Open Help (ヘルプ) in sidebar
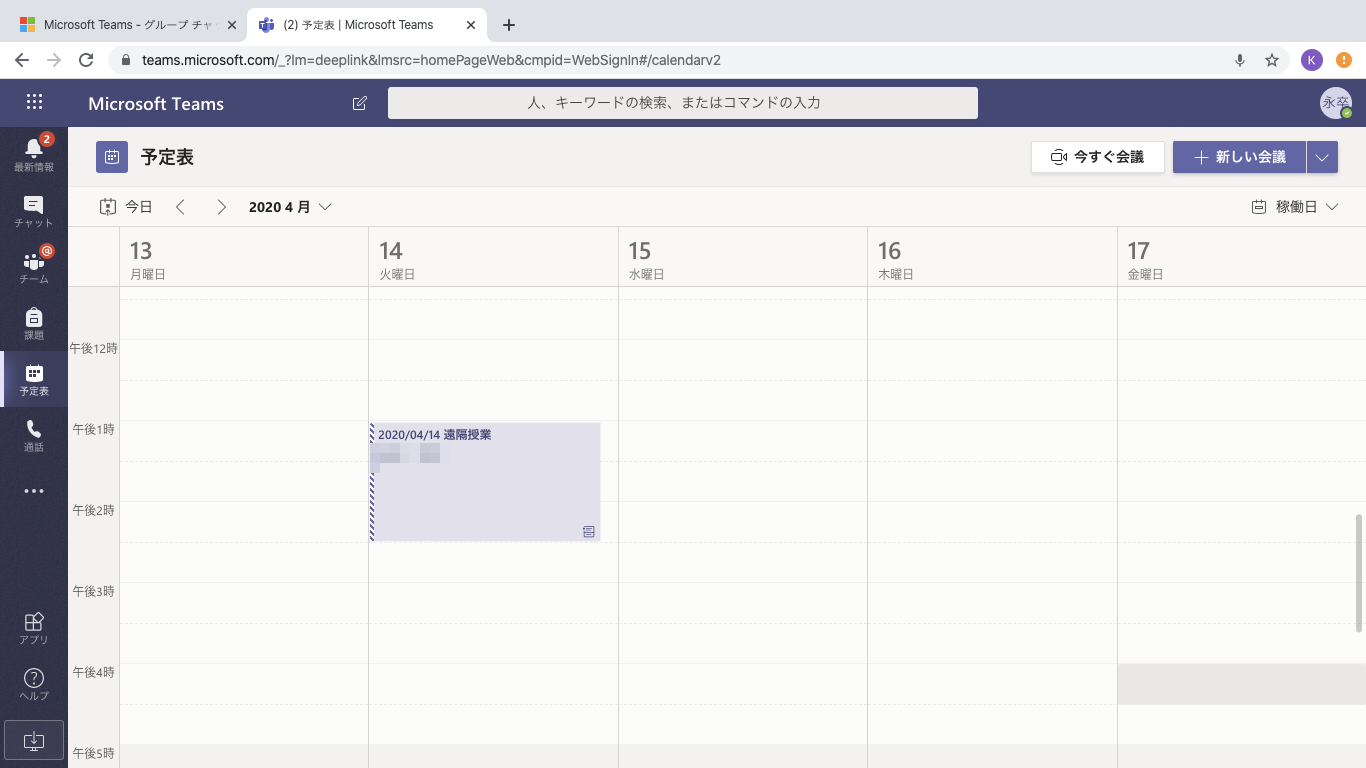The height and width of the screenshot is (768, 1366). (34, 684)
